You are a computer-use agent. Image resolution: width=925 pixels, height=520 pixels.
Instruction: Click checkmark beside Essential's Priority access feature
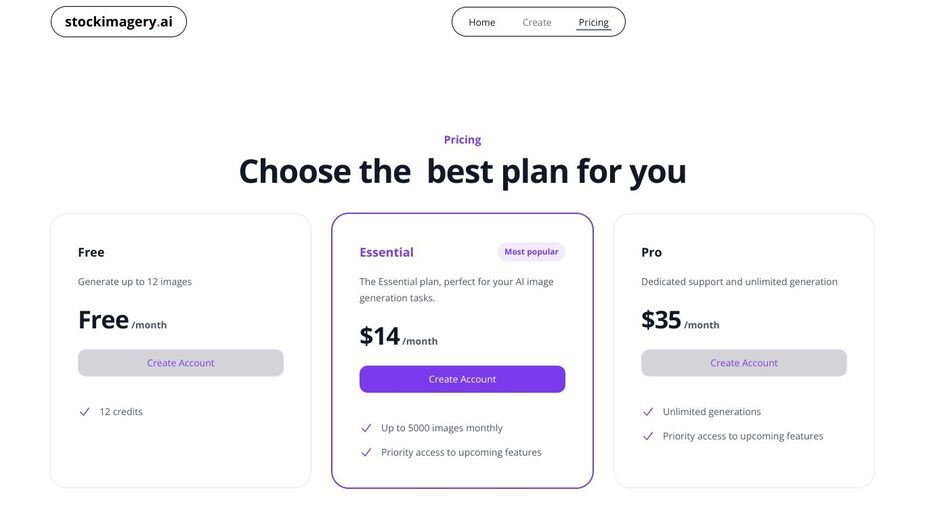[366, 452]
